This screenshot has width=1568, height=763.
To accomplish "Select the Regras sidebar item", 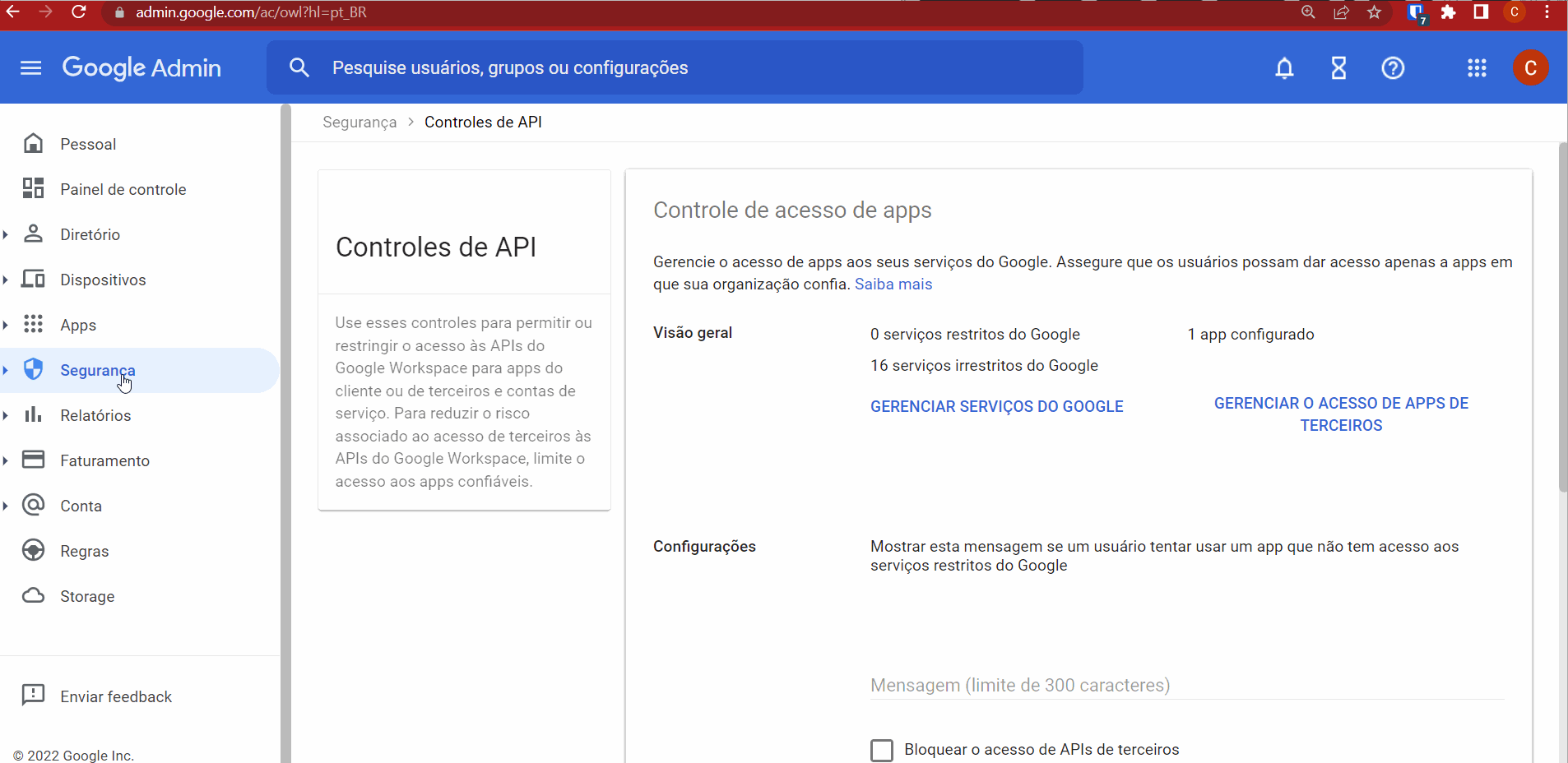I will [x=85, y=552].
